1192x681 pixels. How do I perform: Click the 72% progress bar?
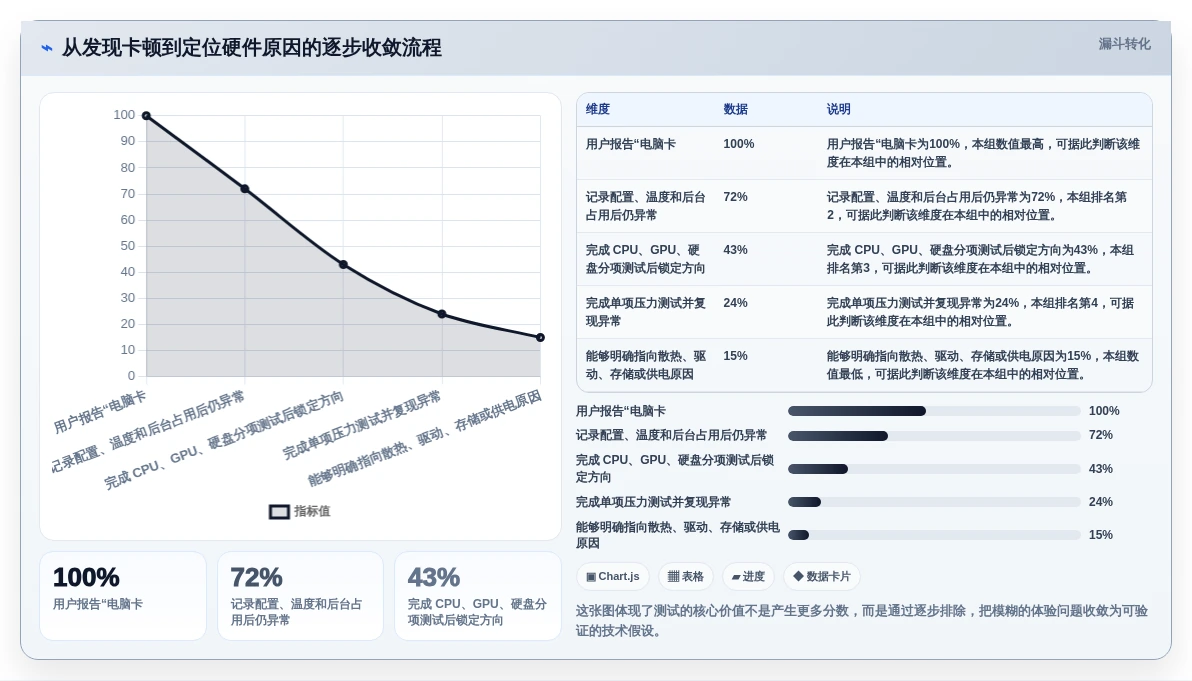934,436
